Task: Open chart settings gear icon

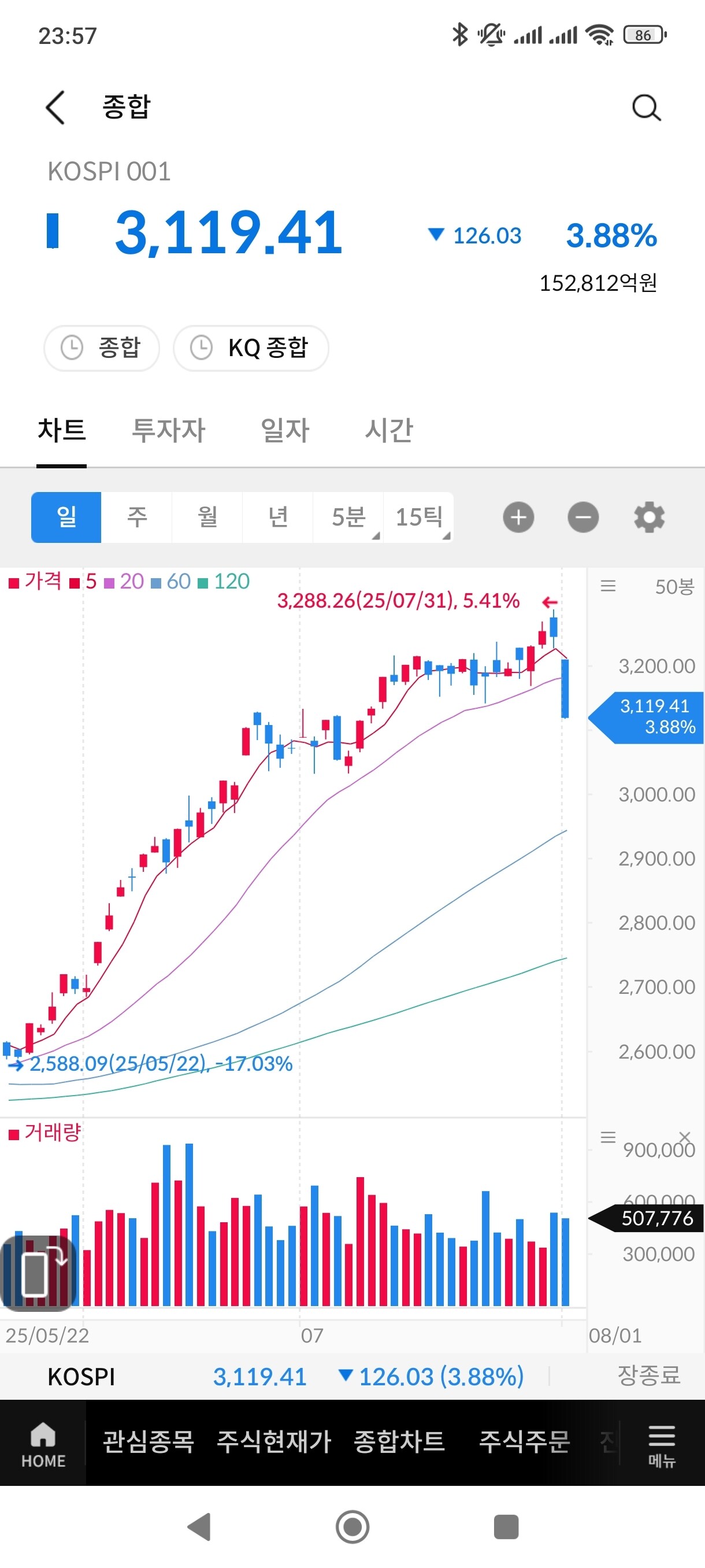Action: point(649,517)
